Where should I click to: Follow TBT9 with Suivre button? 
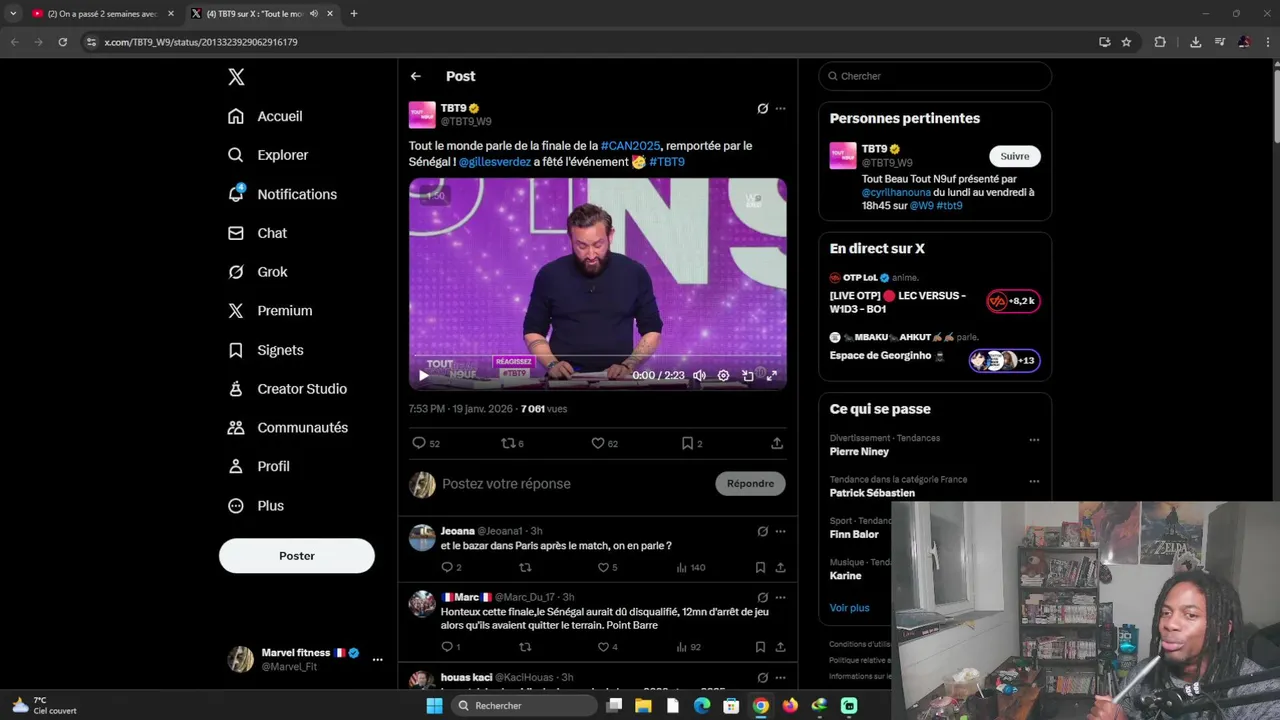point(1015,156)
